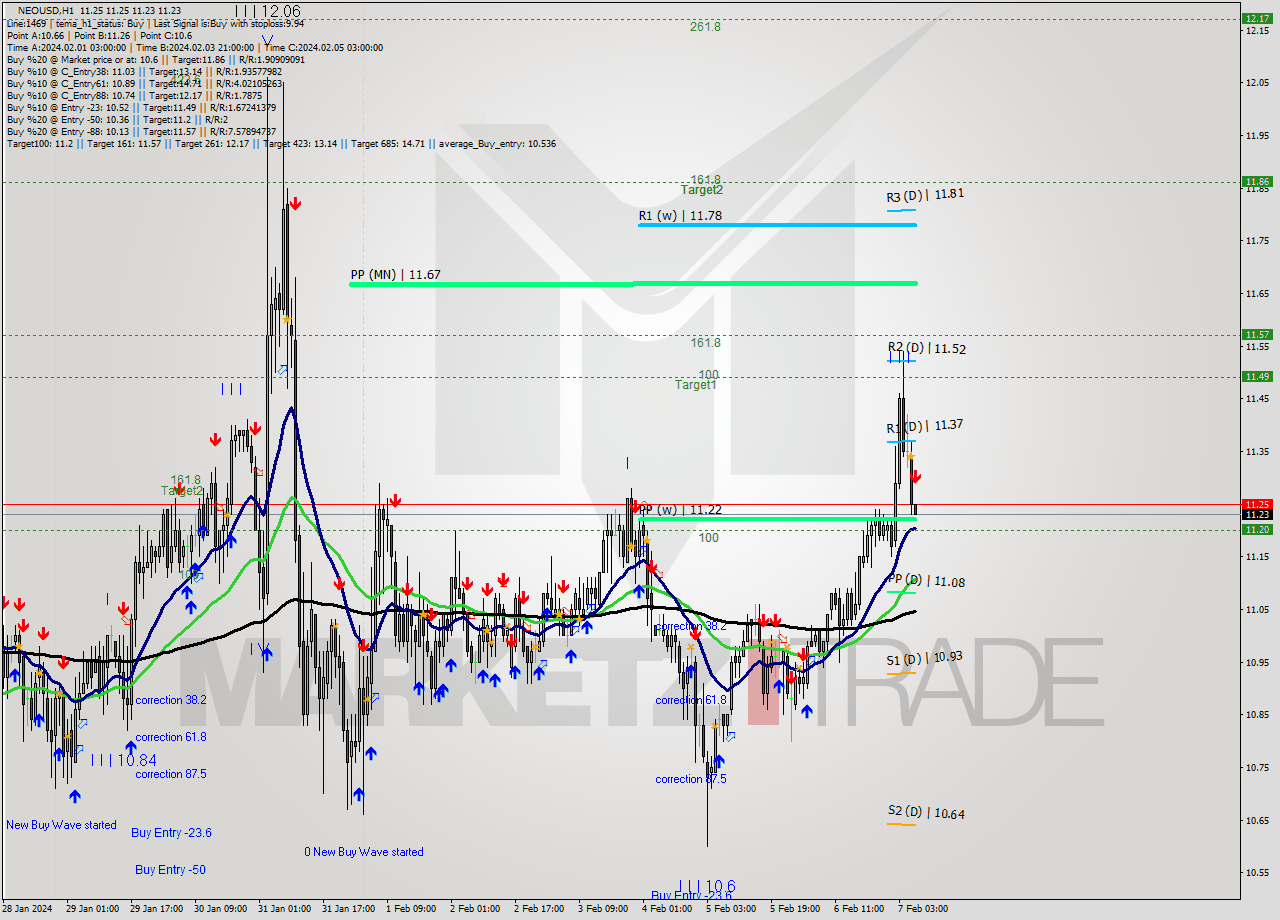Screen dimensions: 1280x920
Task: Select the 'S1 (D) | 10.93' support label
Action: [x=925, y=658]
